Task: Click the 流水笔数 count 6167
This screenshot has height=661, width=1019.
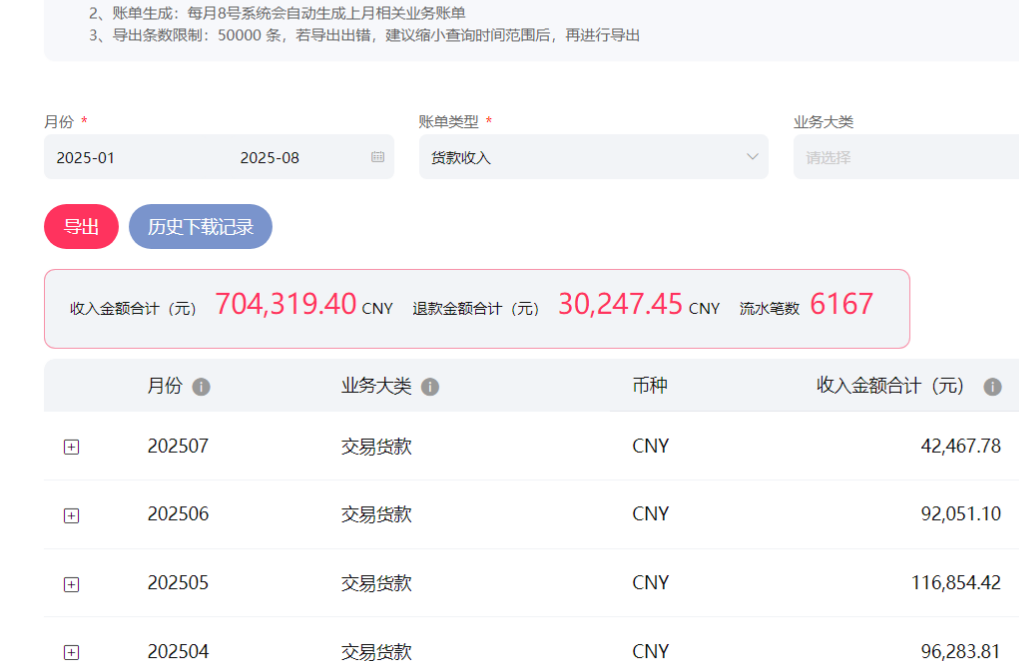Action: [x=841, y=304]
